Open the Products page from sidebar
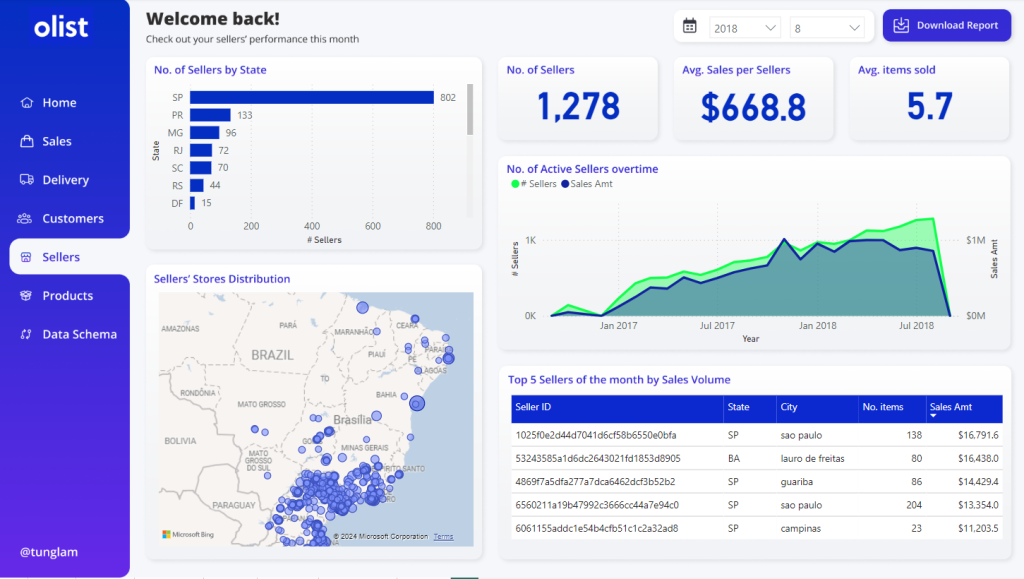 pos(67,296)
